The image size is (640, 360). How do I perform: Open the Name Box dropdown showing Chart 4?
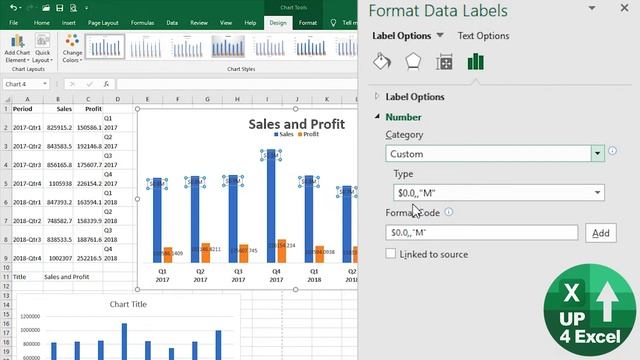pyautogui.click(x=44, y=84)
